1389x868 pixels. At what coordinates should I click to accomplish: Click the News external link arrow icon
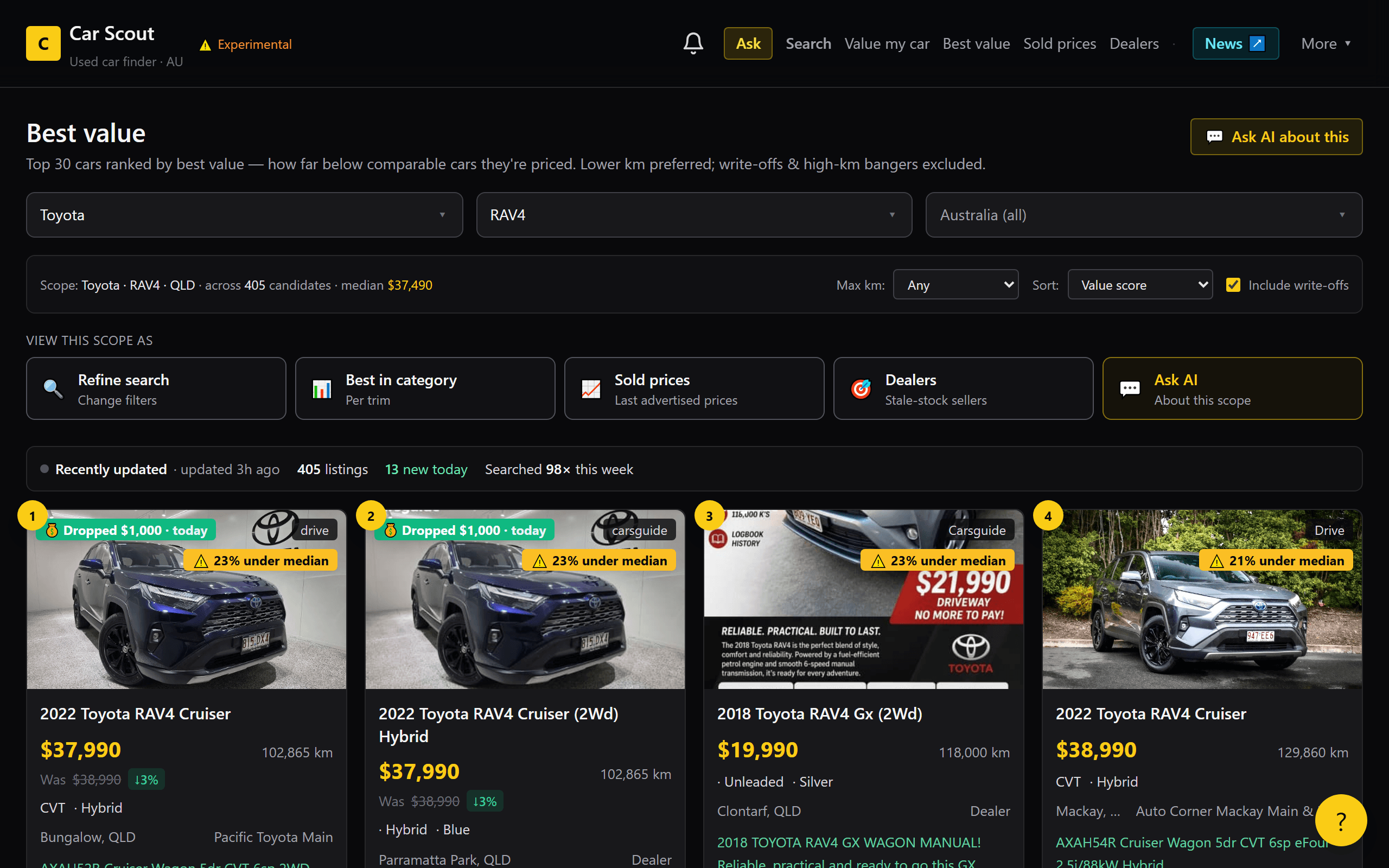click(1257, 43)
